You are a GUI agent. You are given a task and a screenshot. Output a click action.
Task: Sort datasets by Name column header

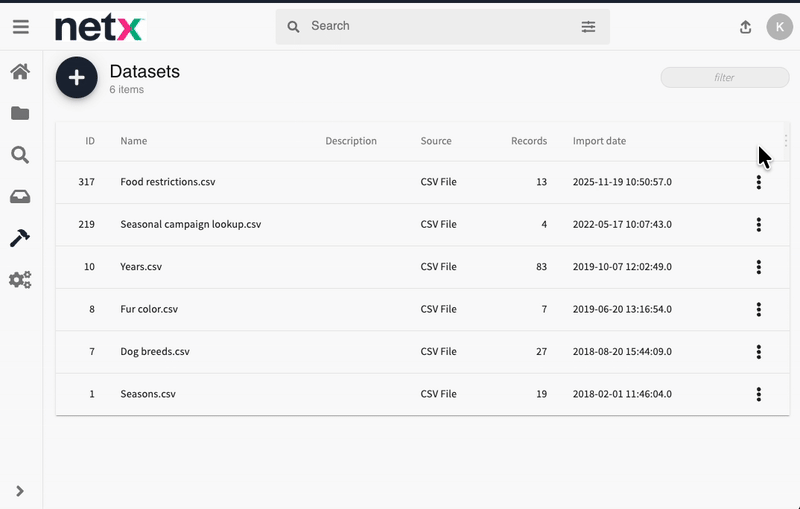pos(134,141)
